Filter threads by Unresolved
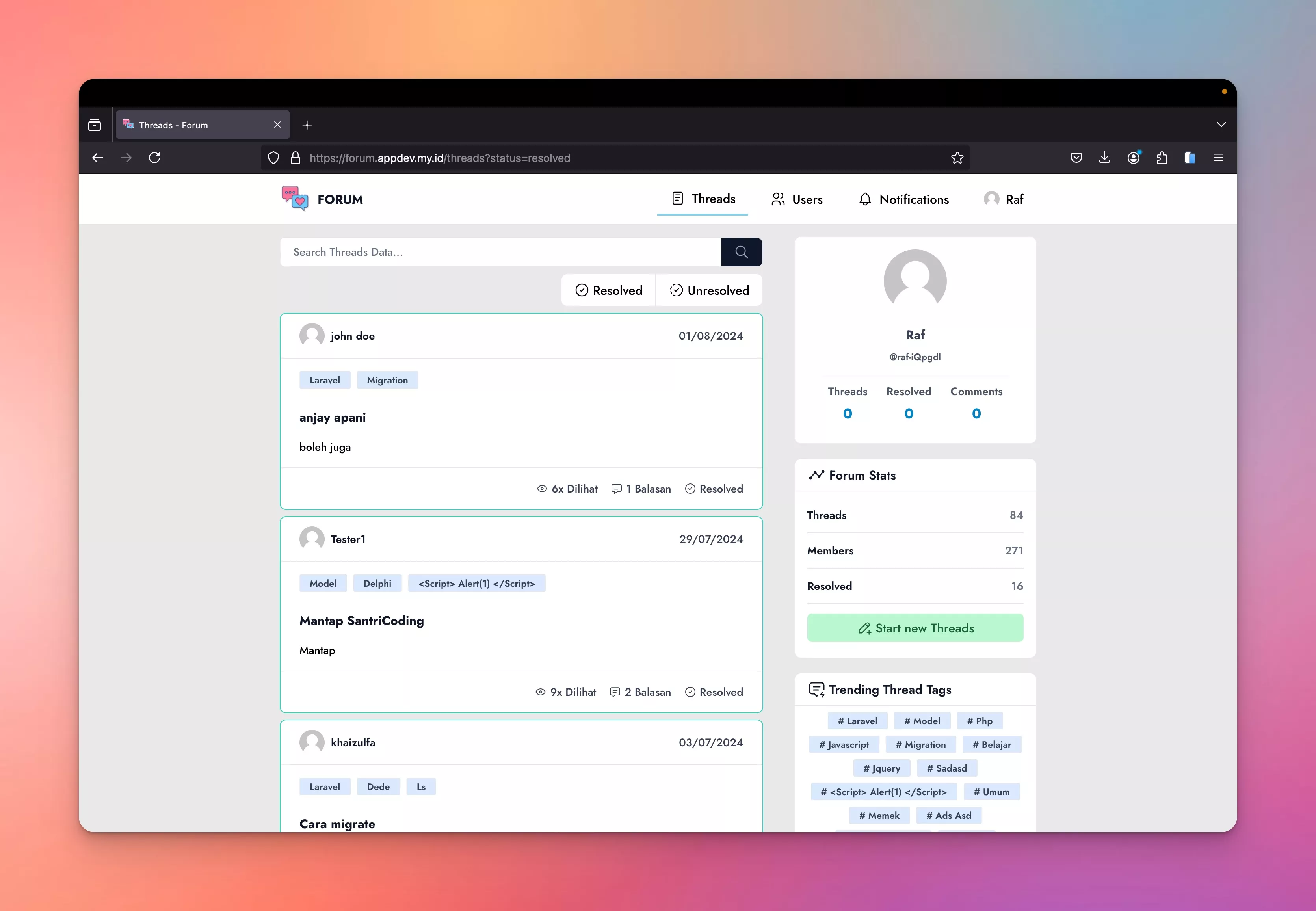Image resolution: width=1316 pixels, height=911 pixels. tap(709, 290)
